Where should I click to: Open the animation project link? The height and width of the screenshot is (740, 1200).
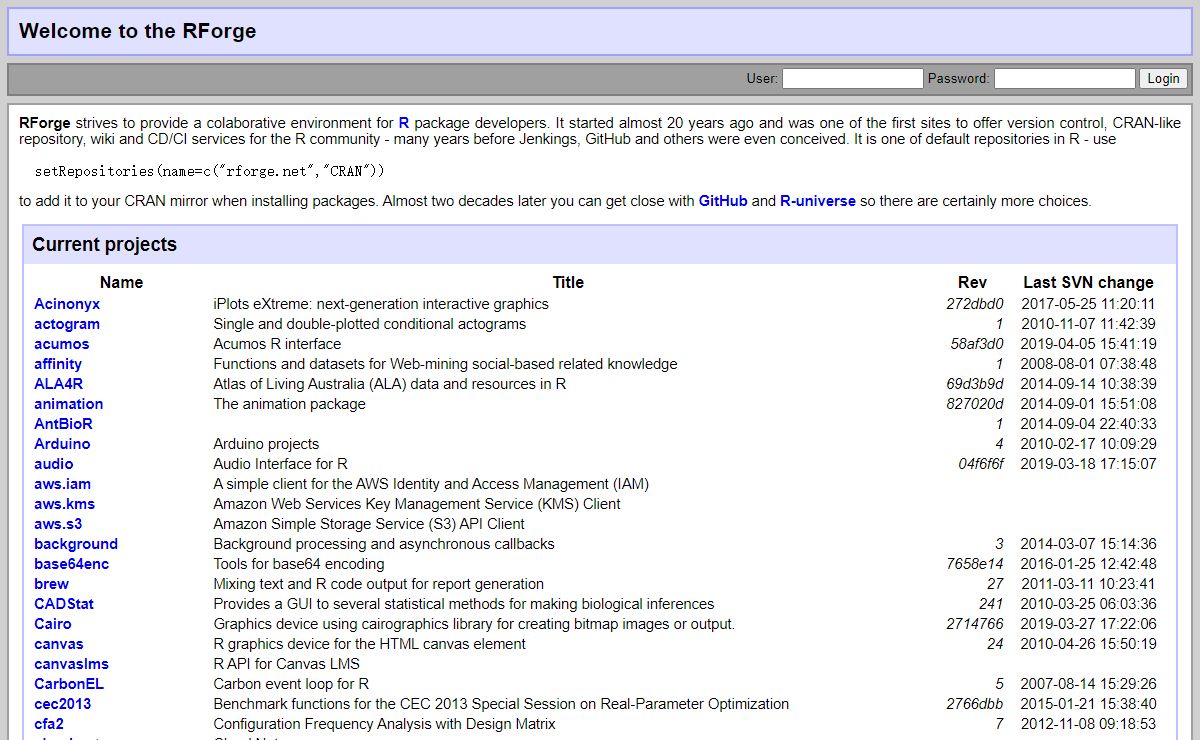[x=68, y=404]
